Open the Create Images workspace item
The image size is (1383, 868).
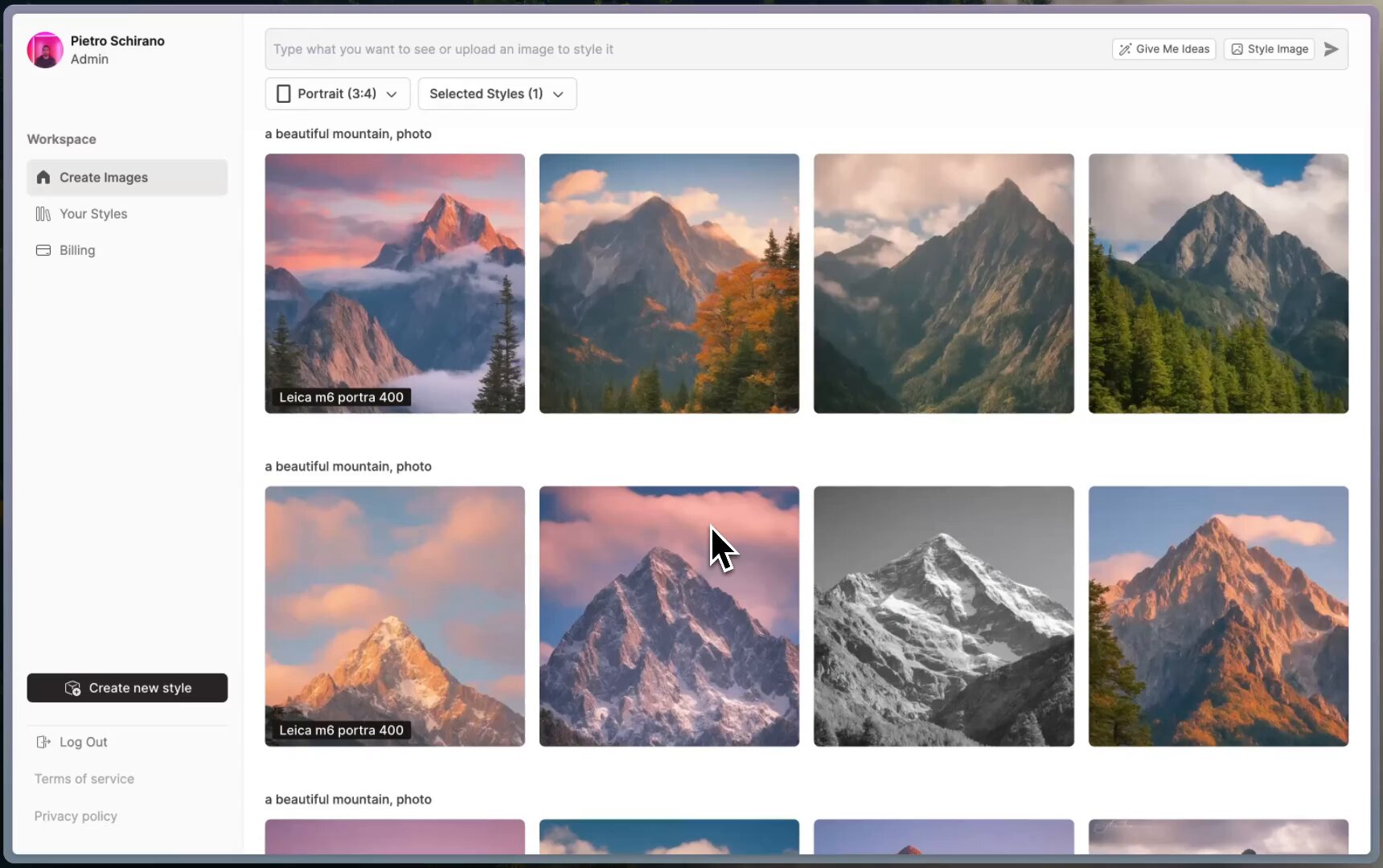[127, 177]
